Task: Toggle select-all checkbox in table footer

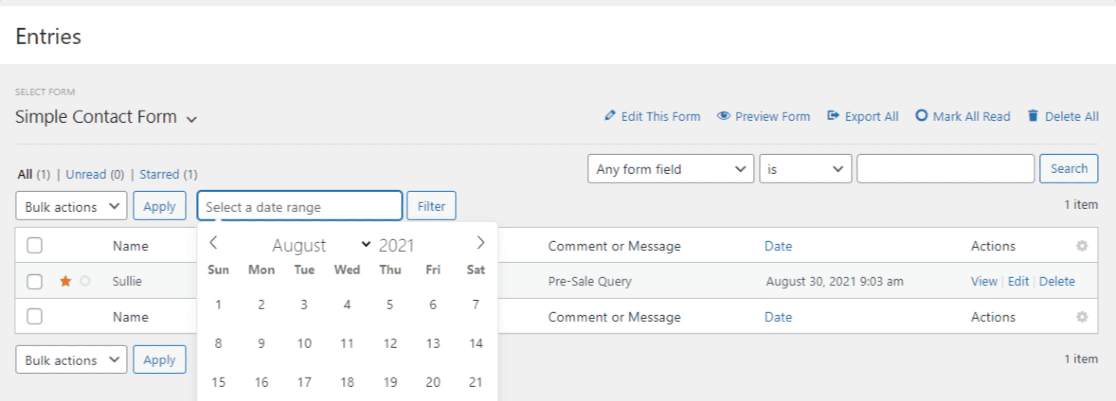Action: (35, 317)
